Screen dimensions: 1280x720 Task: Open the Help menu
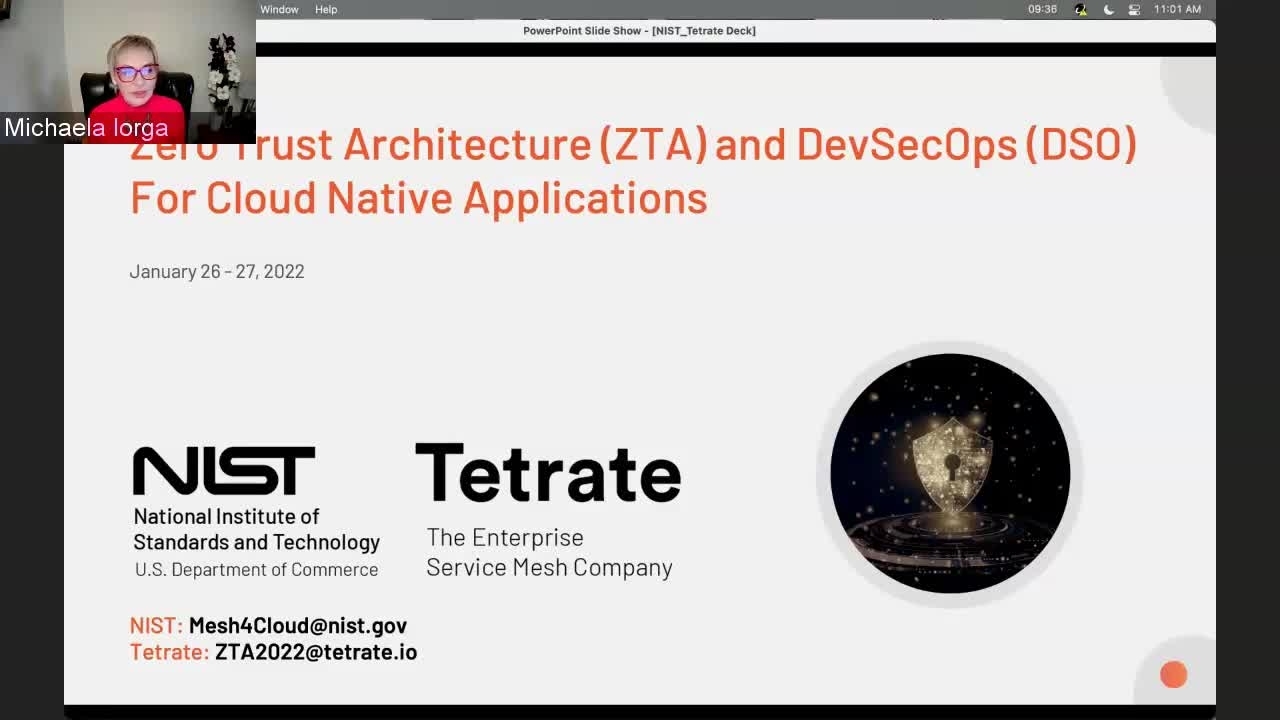click(326, 9)
